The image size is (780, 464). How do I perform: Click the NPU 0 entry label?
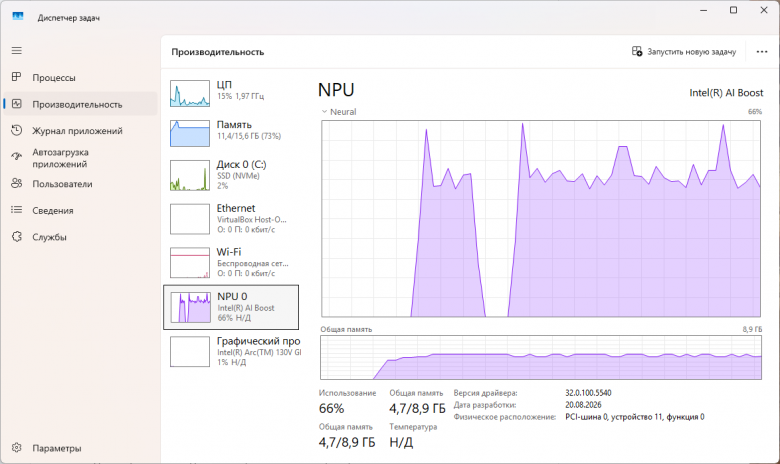point(232,296)
